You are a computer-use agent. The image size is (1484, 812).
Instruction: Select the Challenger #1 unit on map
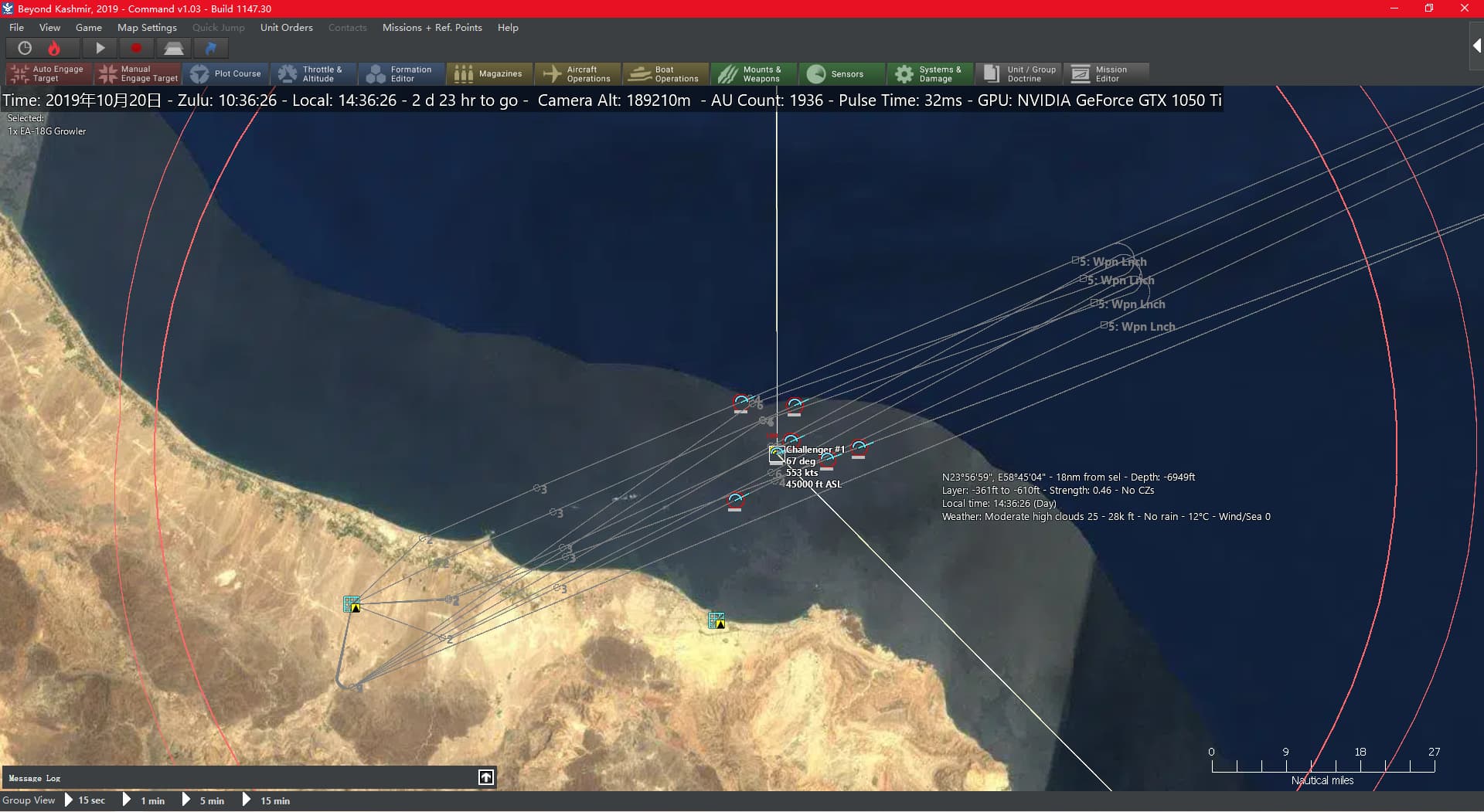click(777, 454)
